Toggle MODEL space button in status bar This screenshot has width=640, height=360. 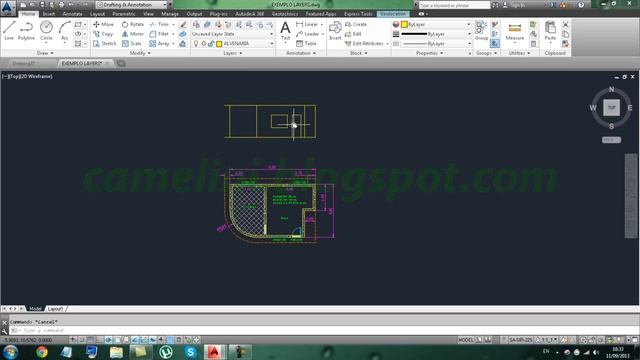(466, 340)
